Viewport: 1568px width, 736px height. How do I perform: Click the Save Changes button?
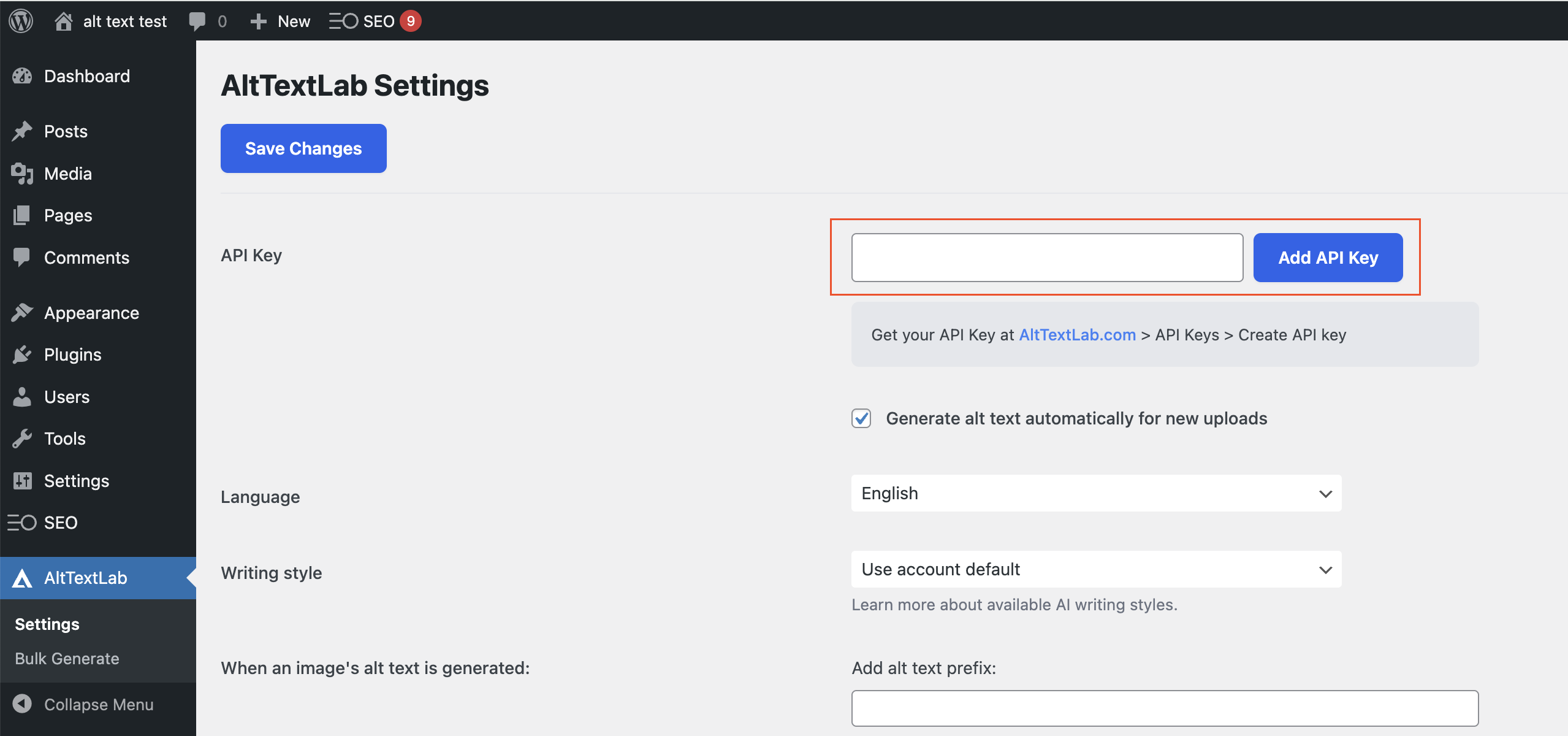(303, 148)
